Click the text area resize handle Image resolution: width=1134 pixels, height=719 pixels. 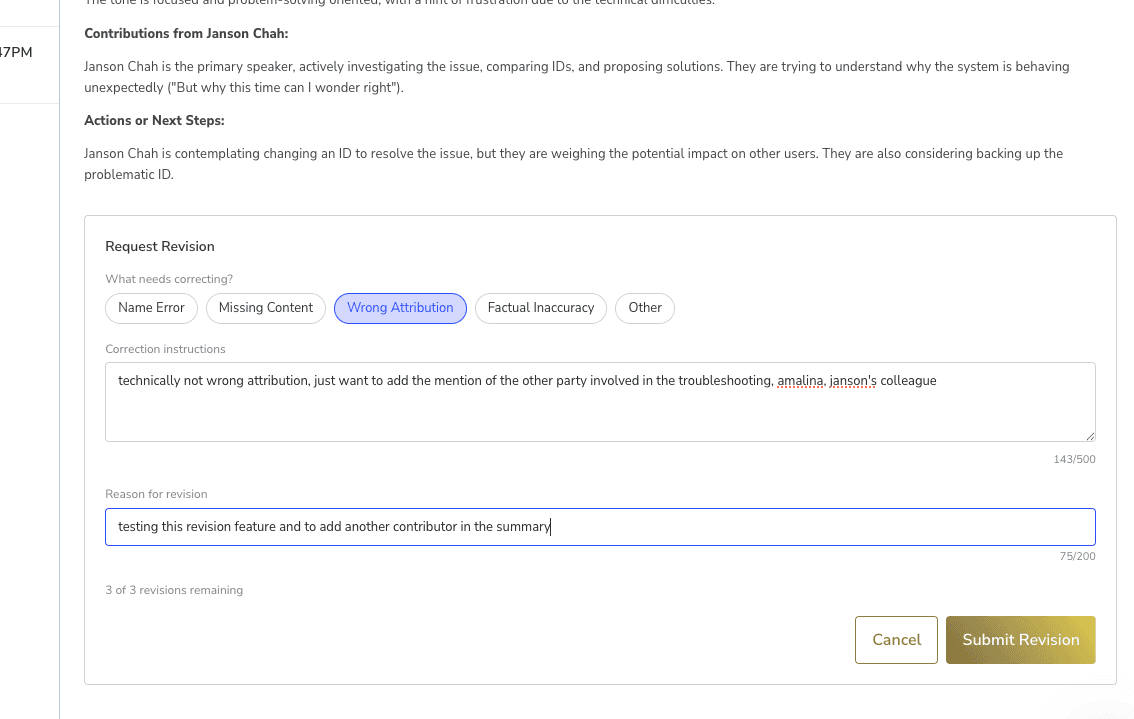point(1090,436)
